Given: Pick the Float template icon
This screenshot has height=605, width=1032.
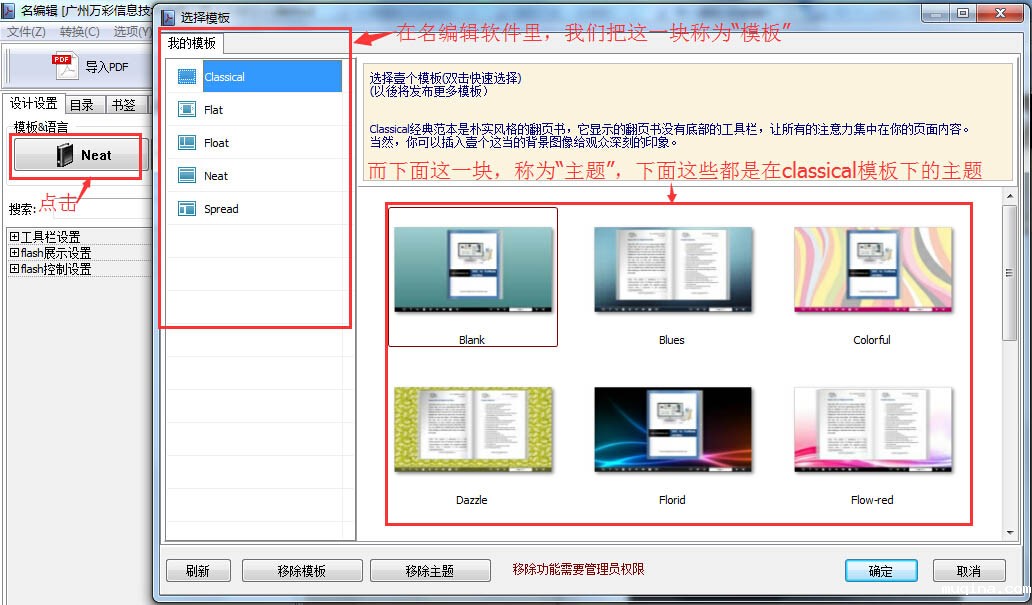Looking at the screenshot, I should coord(186,143).
